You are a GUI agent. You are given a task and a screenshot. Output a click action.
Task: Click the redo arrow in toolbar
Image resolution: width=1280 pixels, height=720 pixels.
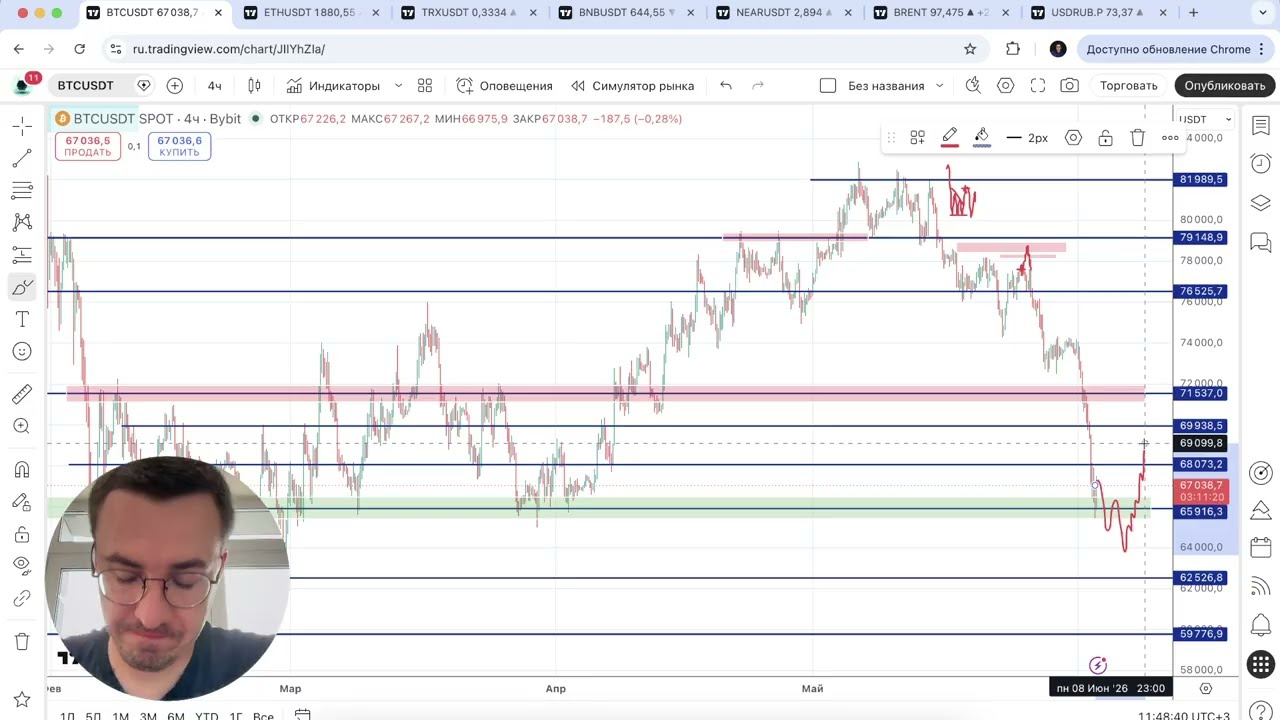click(x=758, y=85)
